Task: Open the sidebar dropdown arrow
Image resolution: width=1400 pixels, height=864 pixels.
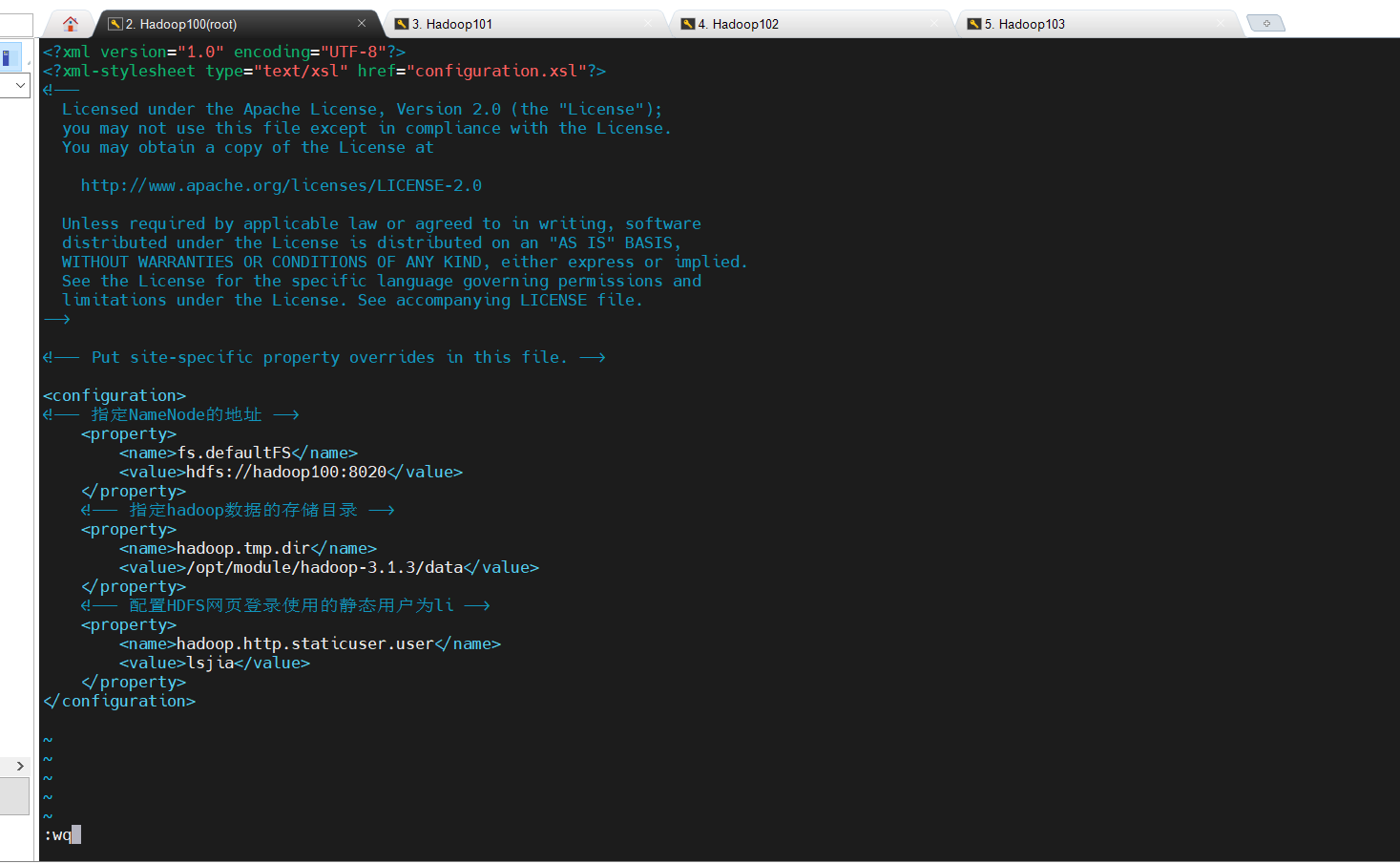Action: point(19,86)
